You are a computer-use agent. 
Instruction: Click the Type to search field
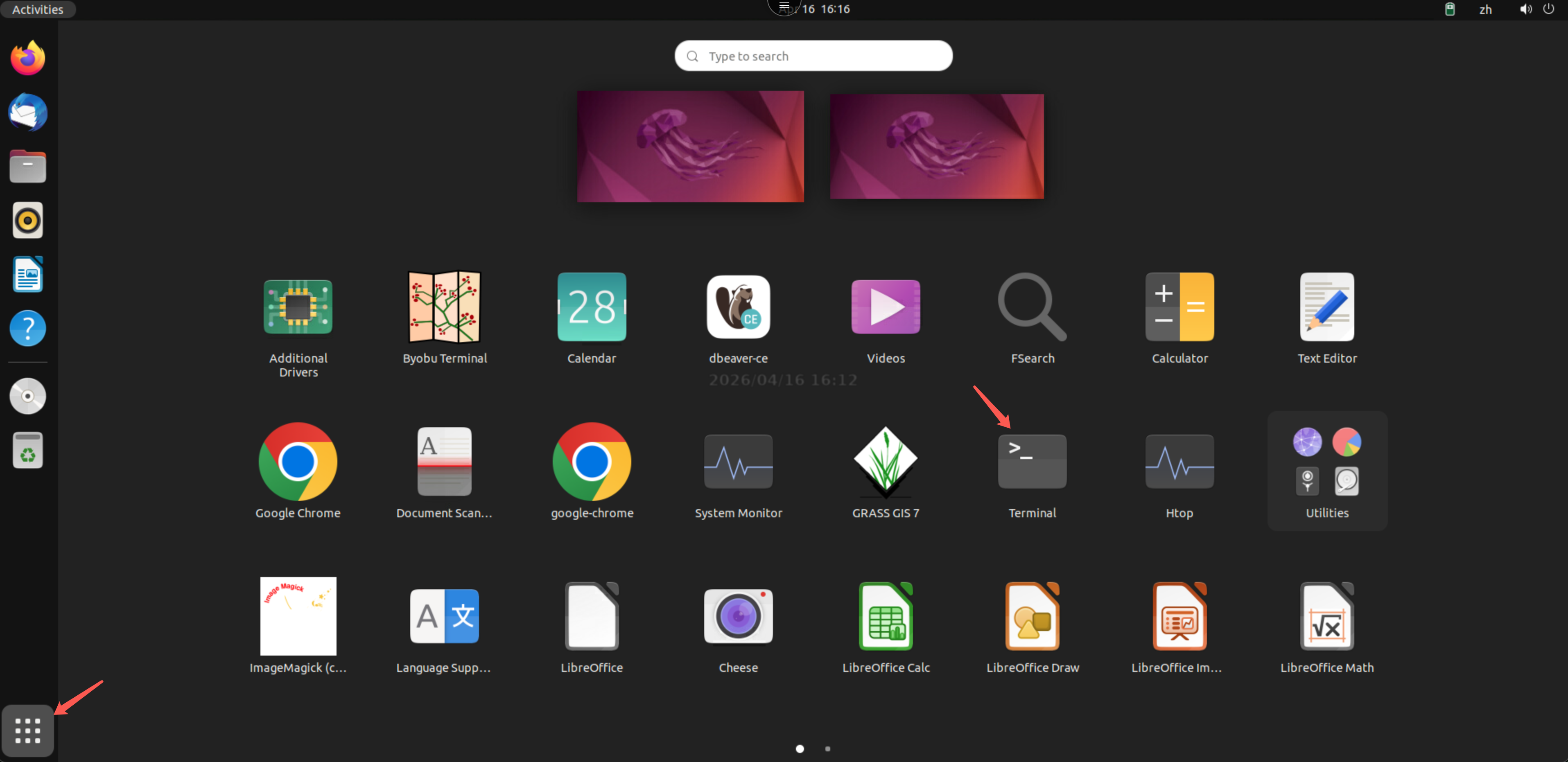tap(813, 56)
